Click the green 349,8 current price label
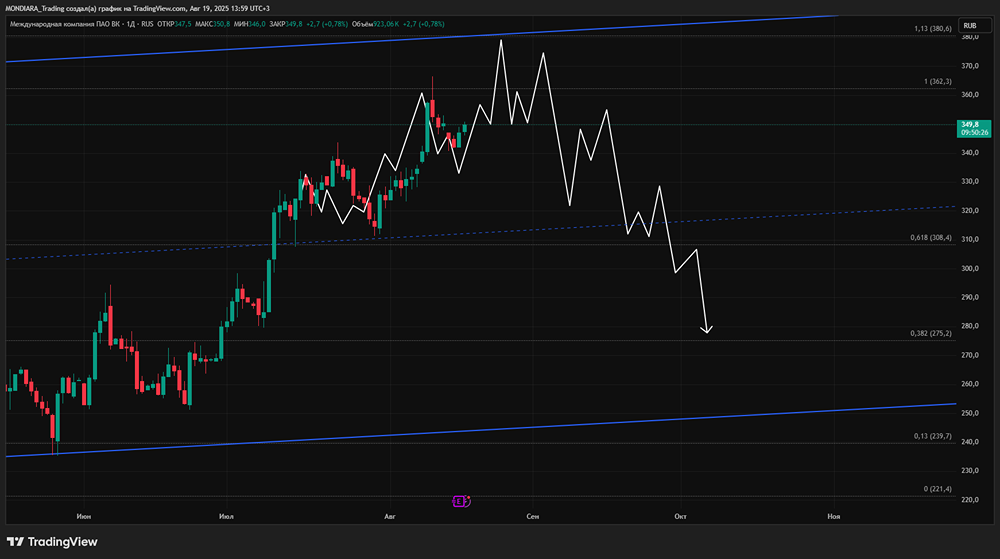This screenshot has height=559, width=1000. [x=974, y=128]
